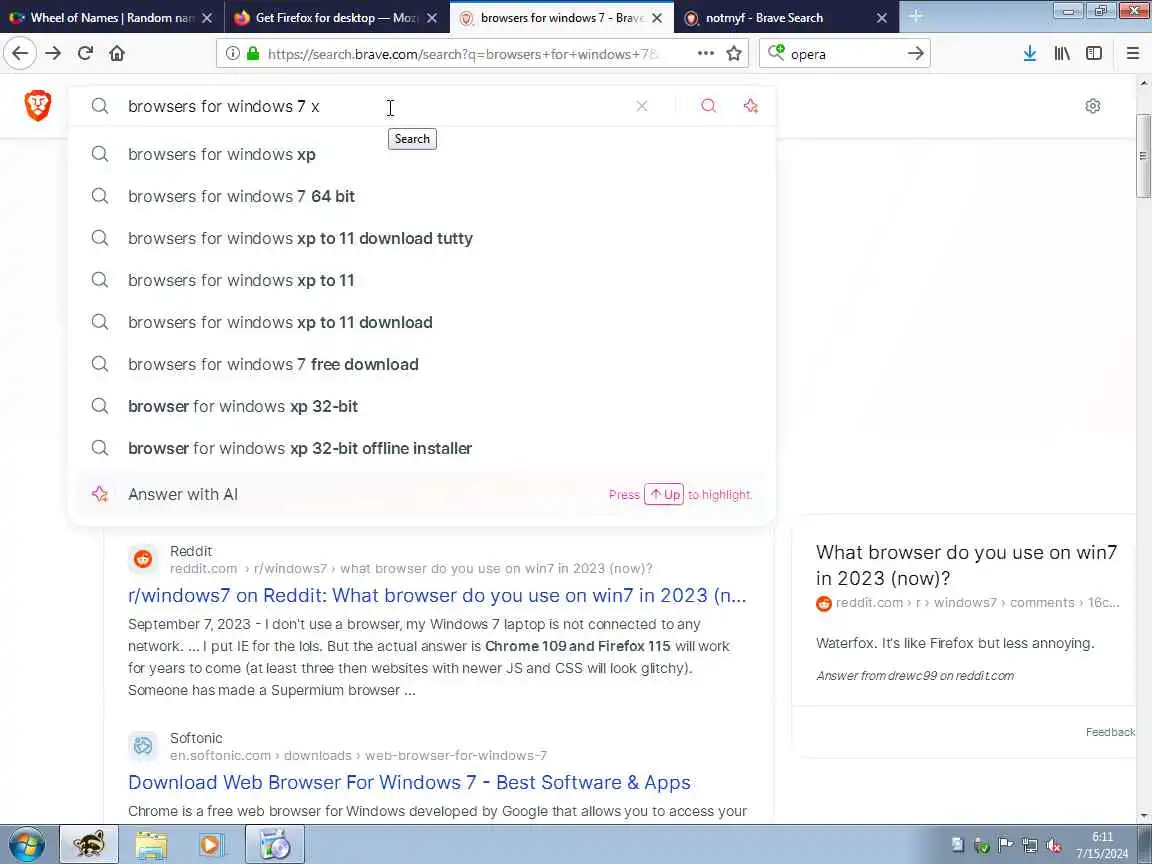Image resolution: width=1152 pixels, height=864 pixels.
Task: Pick 'browser for windows xp 32-bit offline installer'
Action: point(422,447)
